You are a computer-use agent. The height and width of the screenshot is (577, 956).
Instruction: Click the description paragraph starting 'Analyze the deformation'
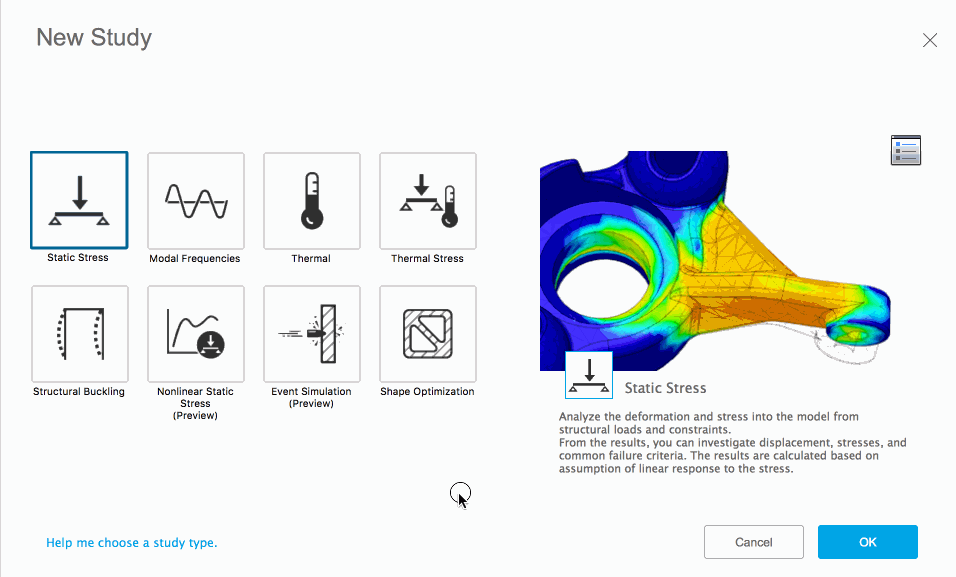point(732,442)
